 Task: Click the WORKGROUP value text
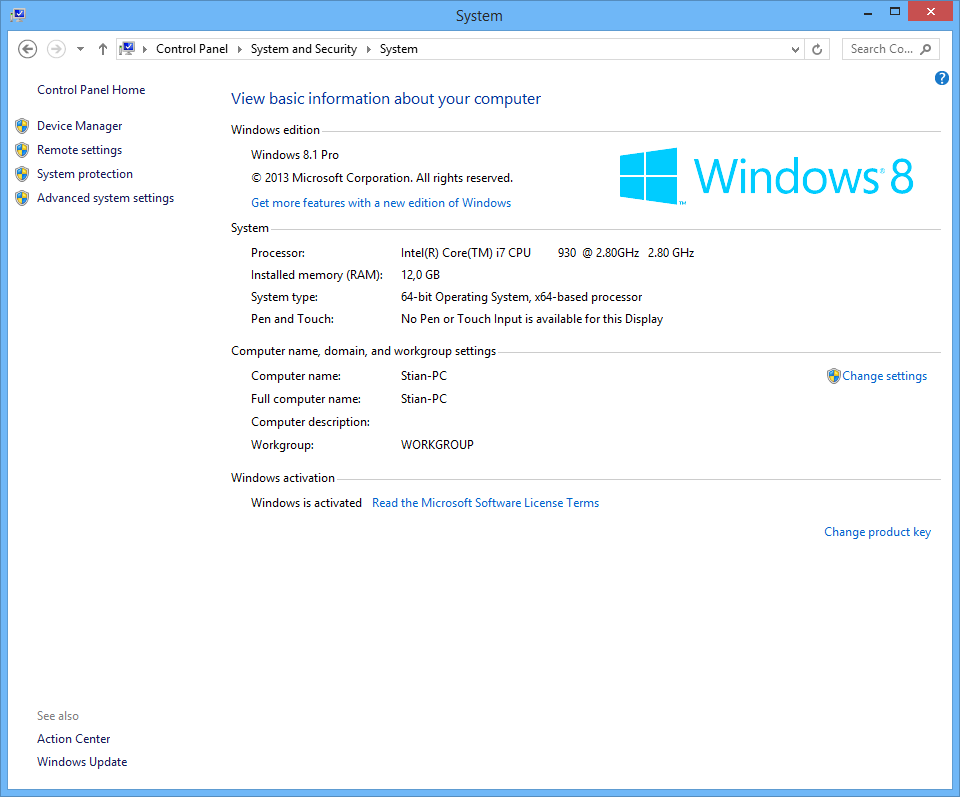pos(437,445)
